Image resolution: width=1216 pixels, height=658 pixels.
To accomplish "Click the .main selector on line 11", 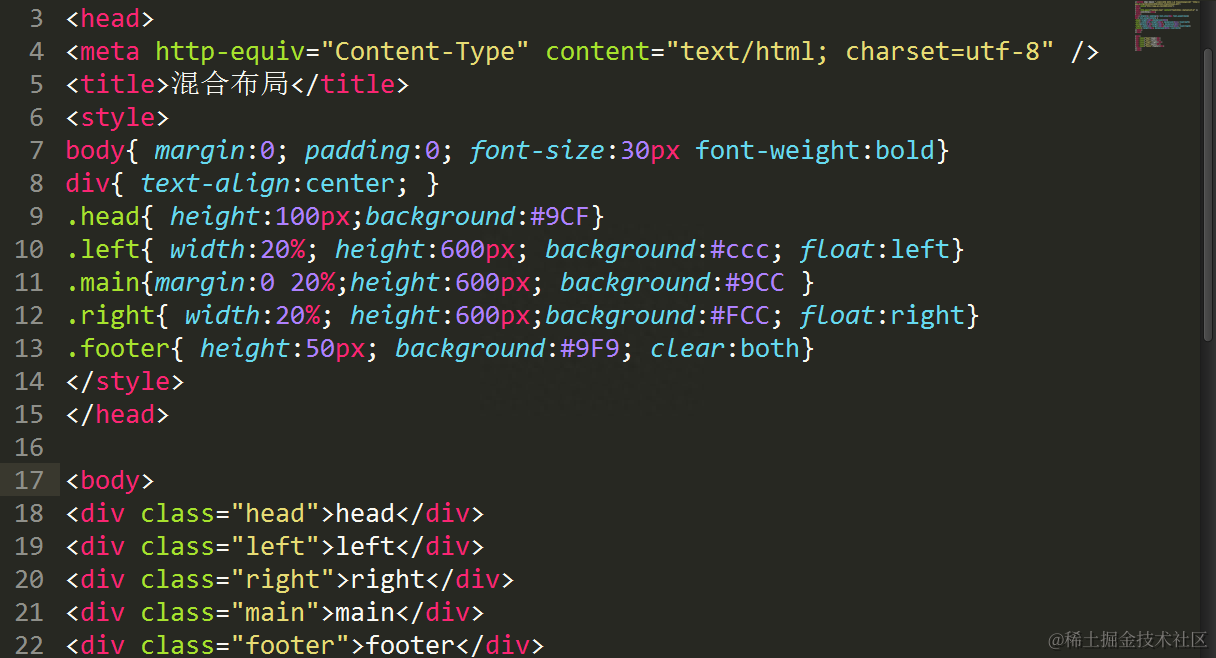I will click(103, 282).
